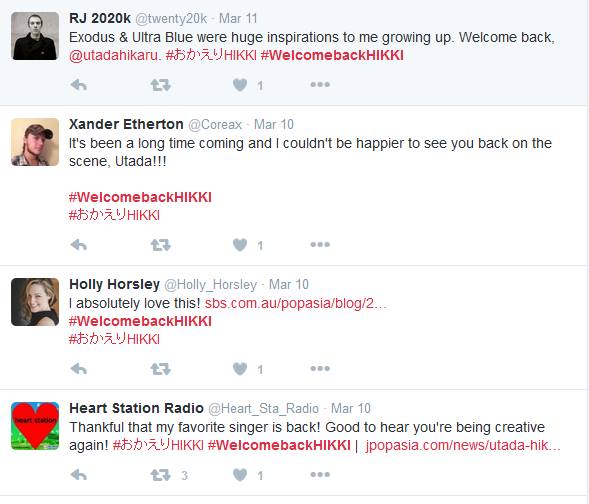
Task: View Heart Station Radio's heart avatar
Action: [x=35, y=426]
